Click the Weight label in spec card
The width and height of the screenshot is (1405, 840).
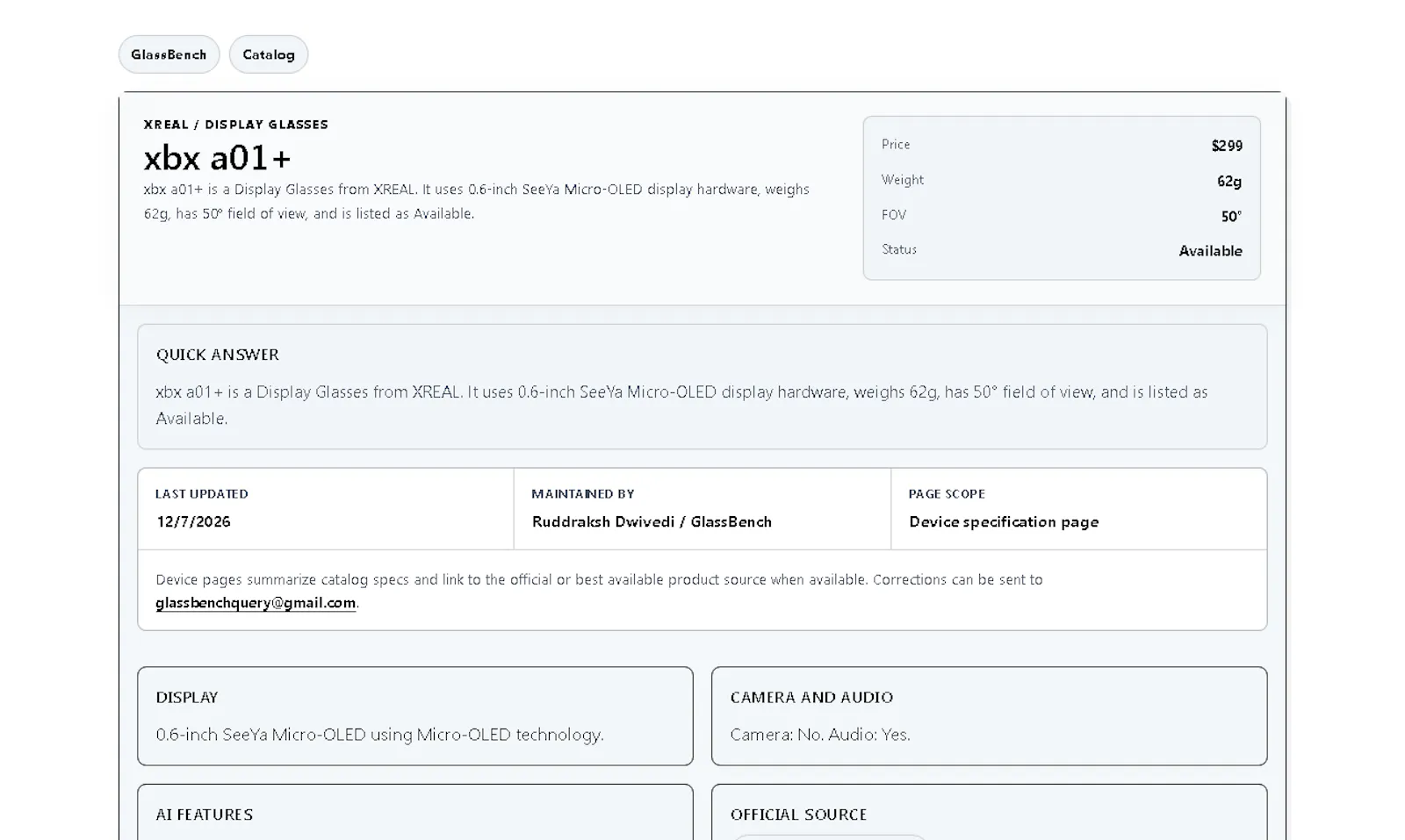903,179
